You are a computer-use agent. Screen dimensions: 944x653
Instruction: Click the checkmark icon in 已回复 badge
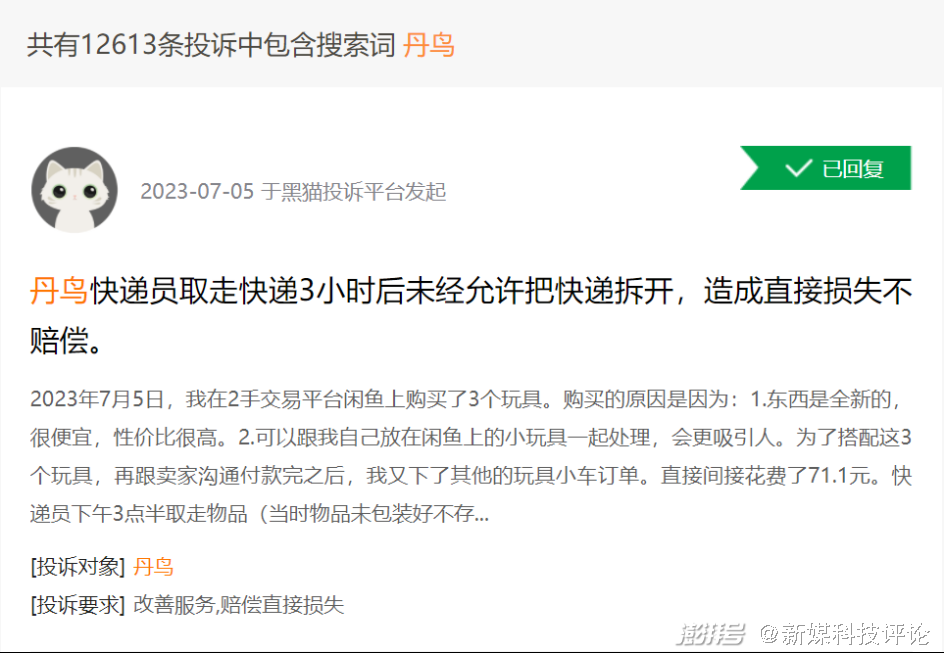(x=798, y=168)
